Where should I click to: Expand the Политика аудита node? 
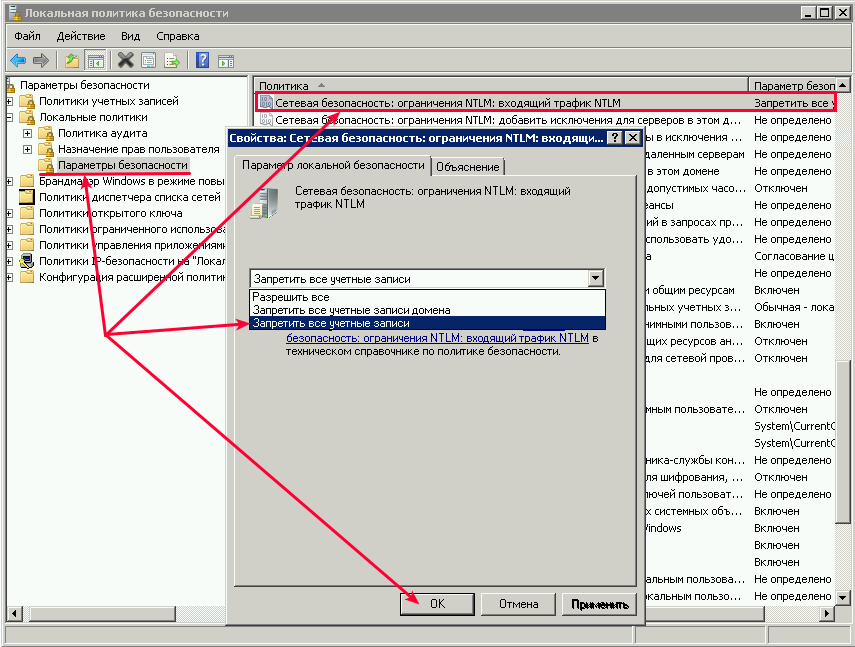27,133
